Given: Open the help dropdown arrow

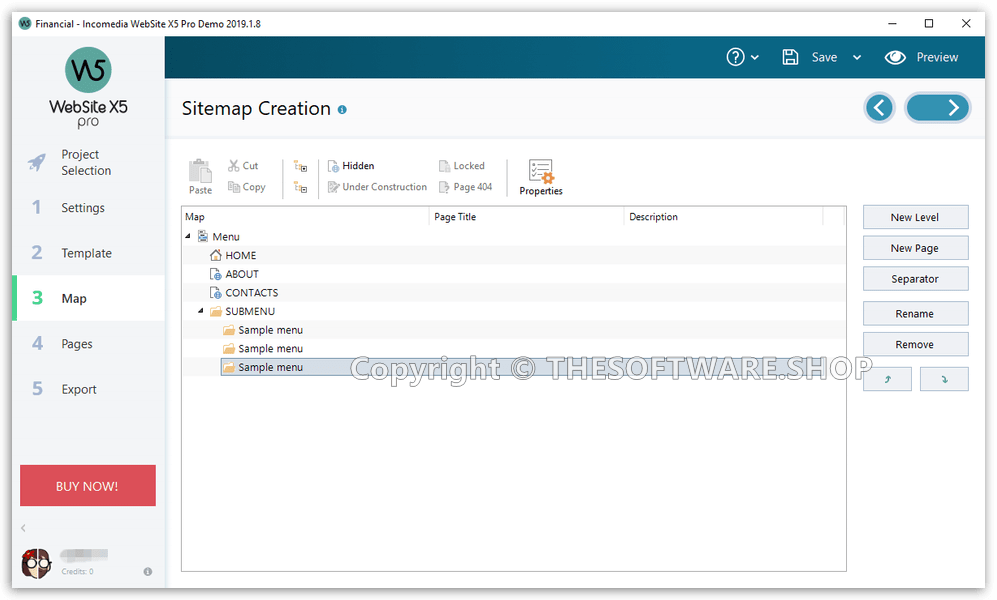Looking at the screenshot, I should coord(755,57).
